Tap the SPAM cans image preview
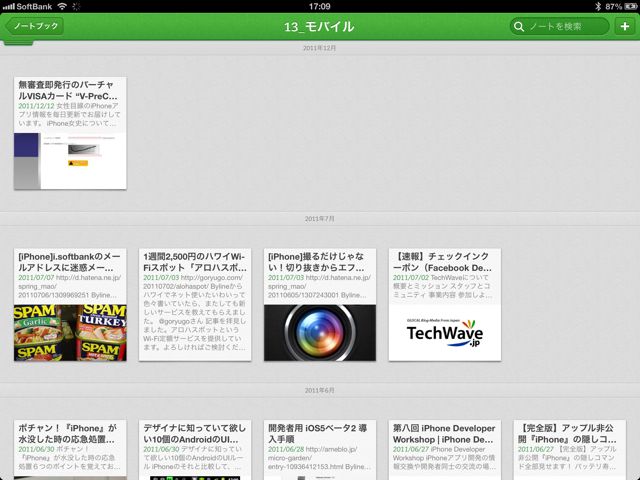640x480 pixels. tap(70, 333)
